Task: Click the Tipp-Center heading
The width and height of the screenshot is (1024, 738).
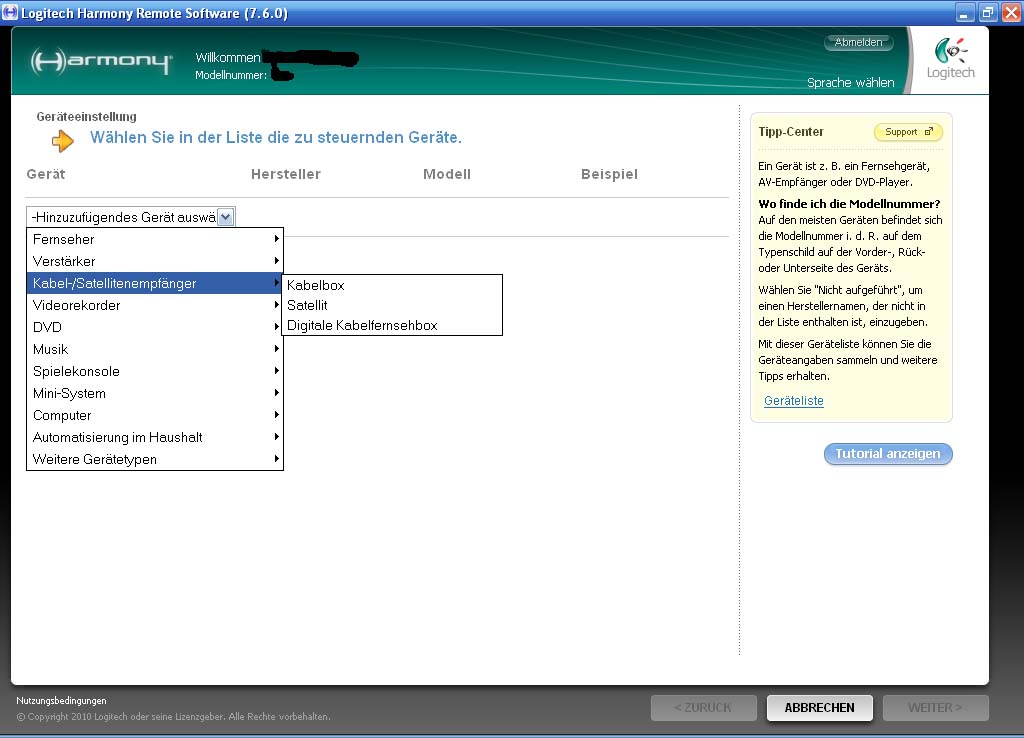Action: pyautogui.click(x=791, y=132)
